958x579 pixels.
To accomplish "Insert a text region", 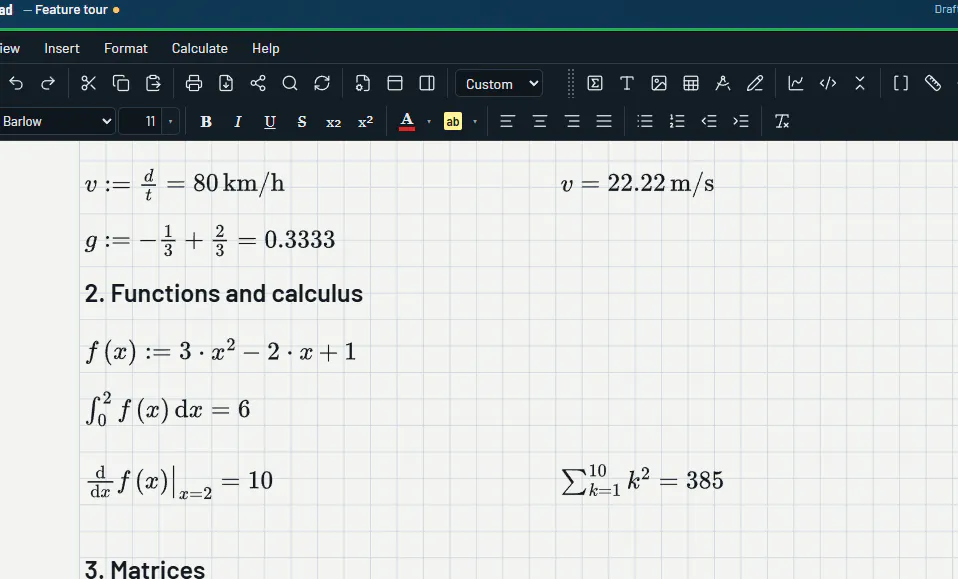I will tap(627, 84).
